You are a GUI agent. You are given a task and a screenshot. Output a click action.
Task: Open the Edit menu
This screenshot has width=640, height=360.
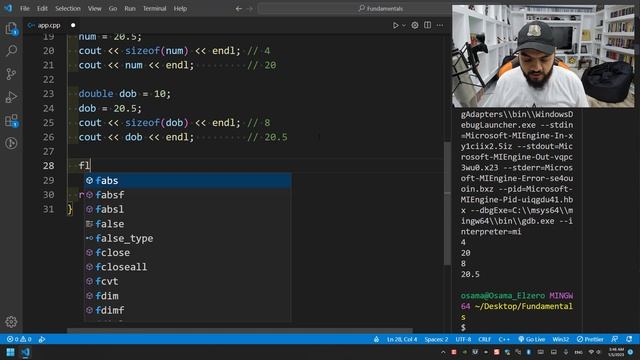click(42, 9)
